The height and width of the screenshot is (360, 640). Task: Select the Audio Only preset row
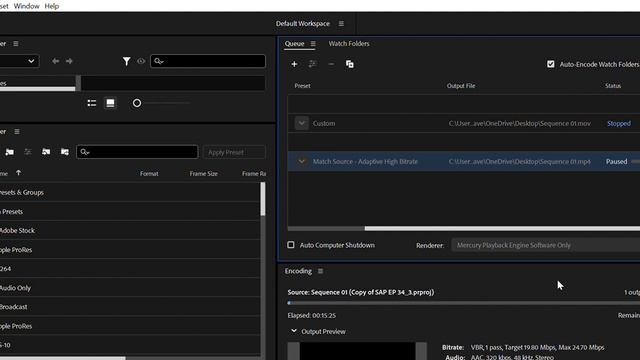130,288
